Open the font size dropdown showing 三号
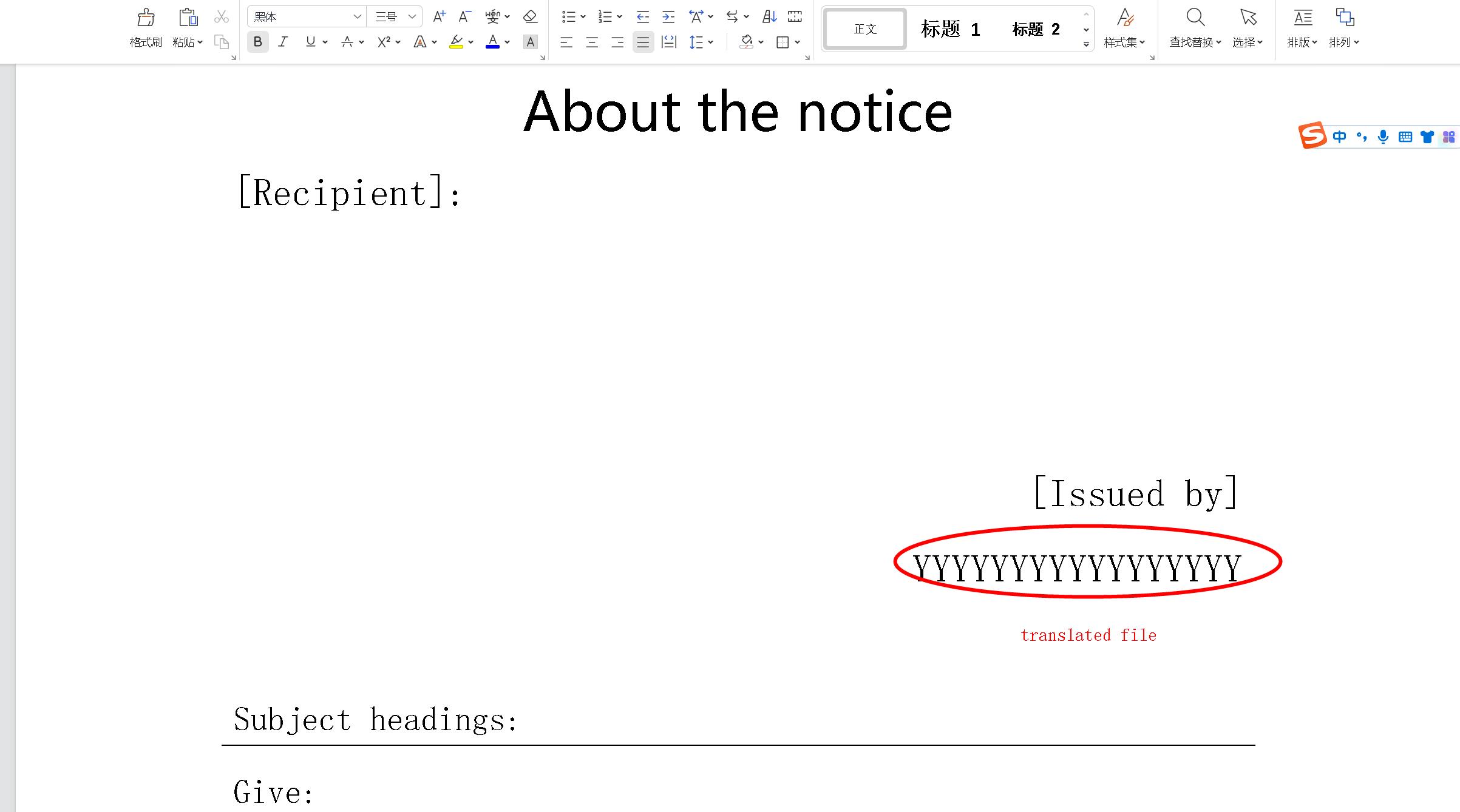Image resolution: width=1460 pixels, height=812 pixels. [x=412, y=16]
